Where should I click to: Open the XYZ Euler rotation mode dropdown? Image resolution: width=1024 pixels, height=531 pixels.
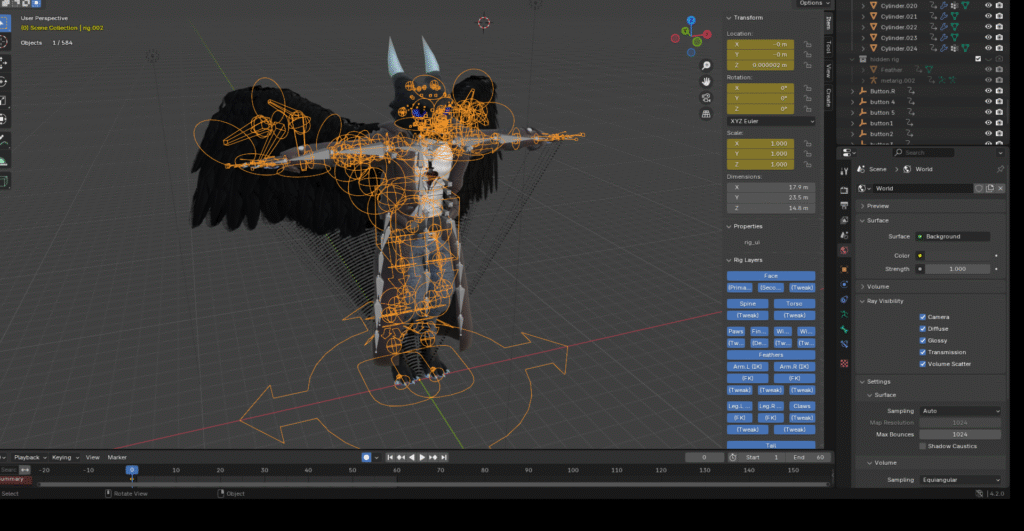click(770, 121)
